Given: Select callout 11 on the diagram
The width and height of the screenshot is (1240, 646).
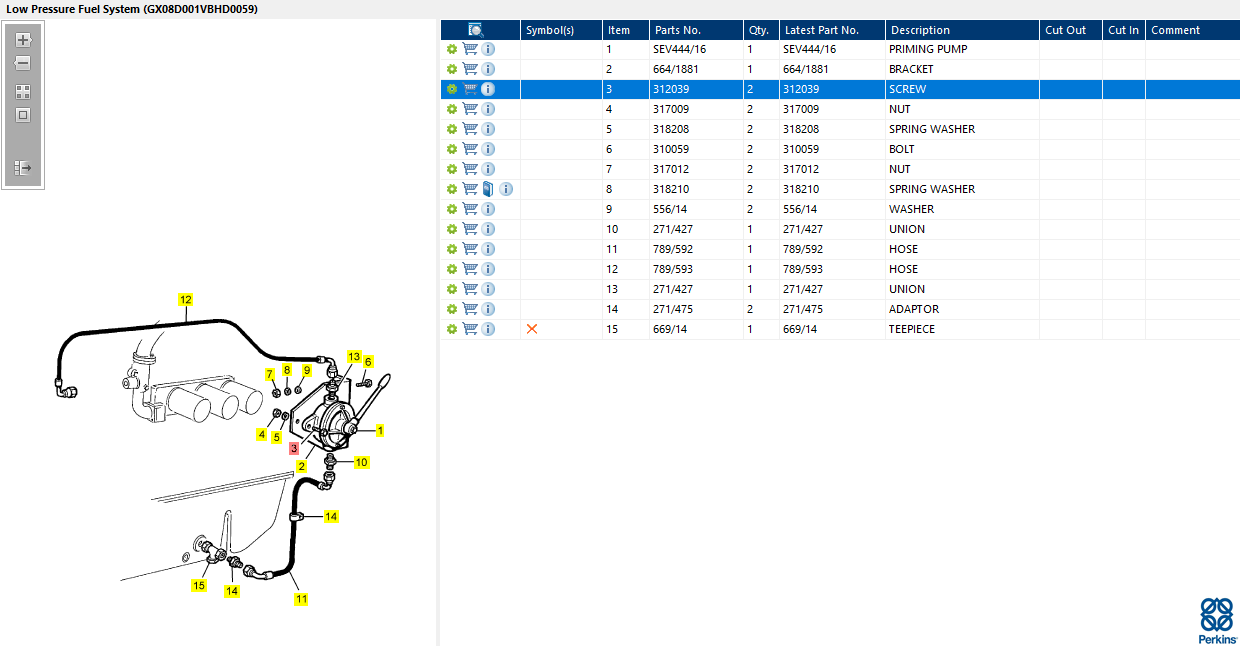Looking at the screenshot, I should 301,599.
